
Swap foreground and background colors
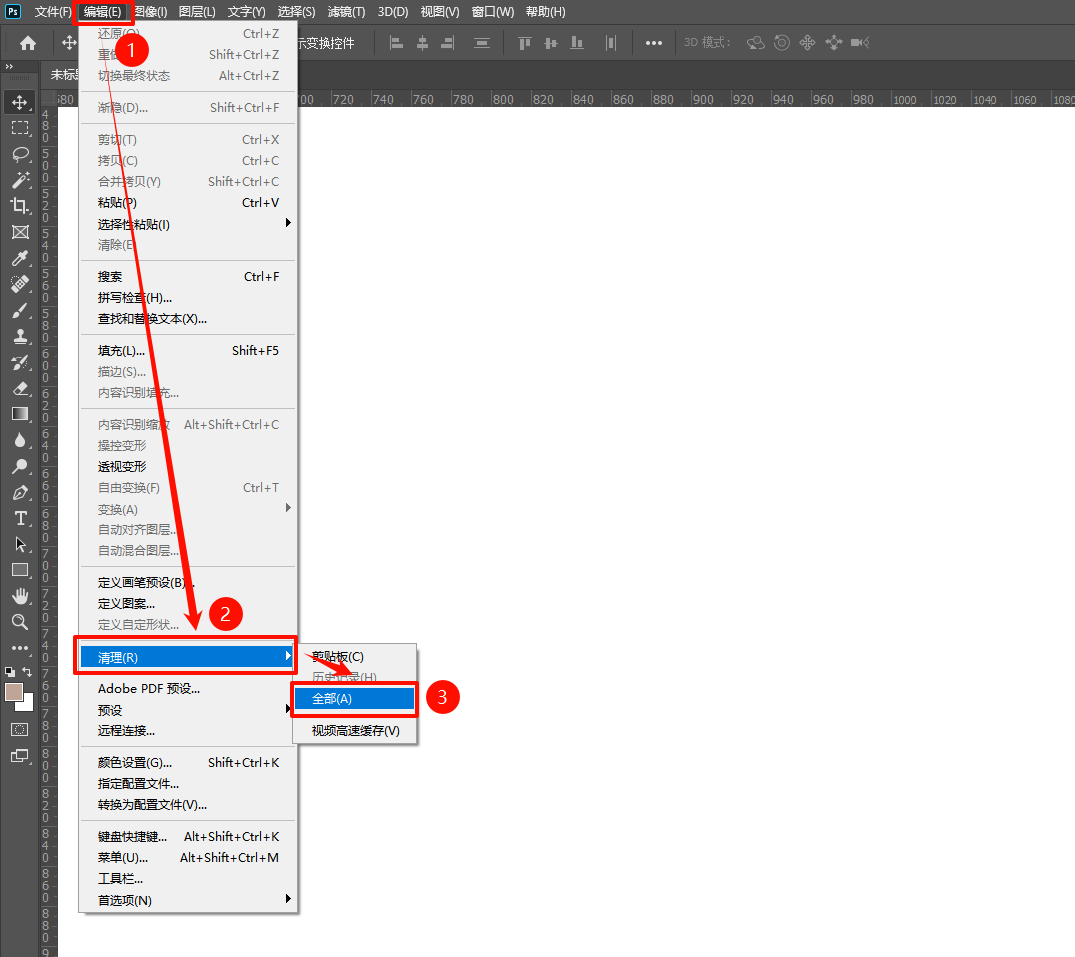coord(27,672)
